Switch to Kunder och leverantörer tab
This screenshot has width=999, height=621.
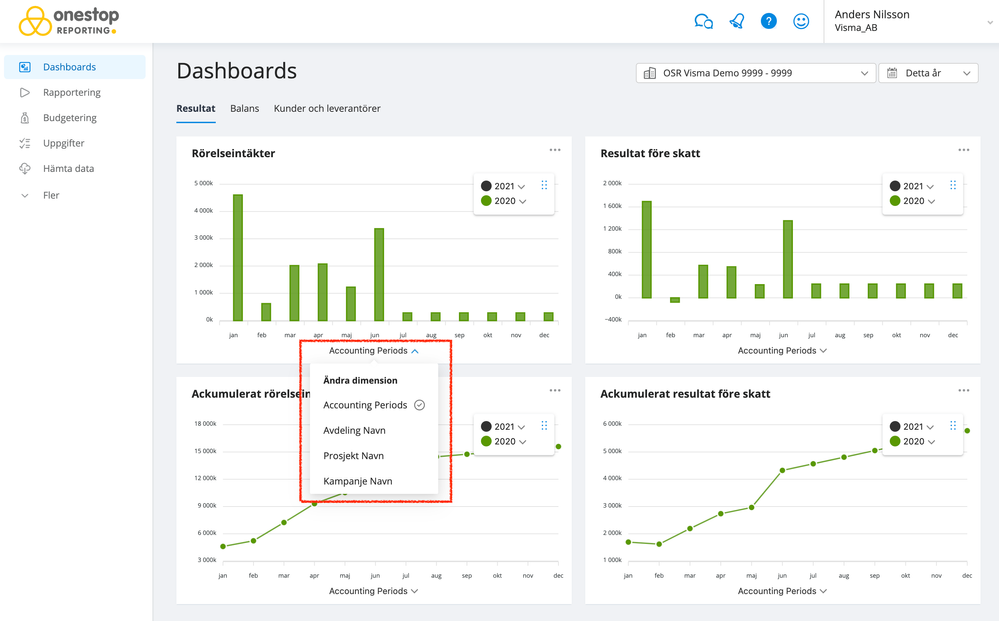(327, 108)
